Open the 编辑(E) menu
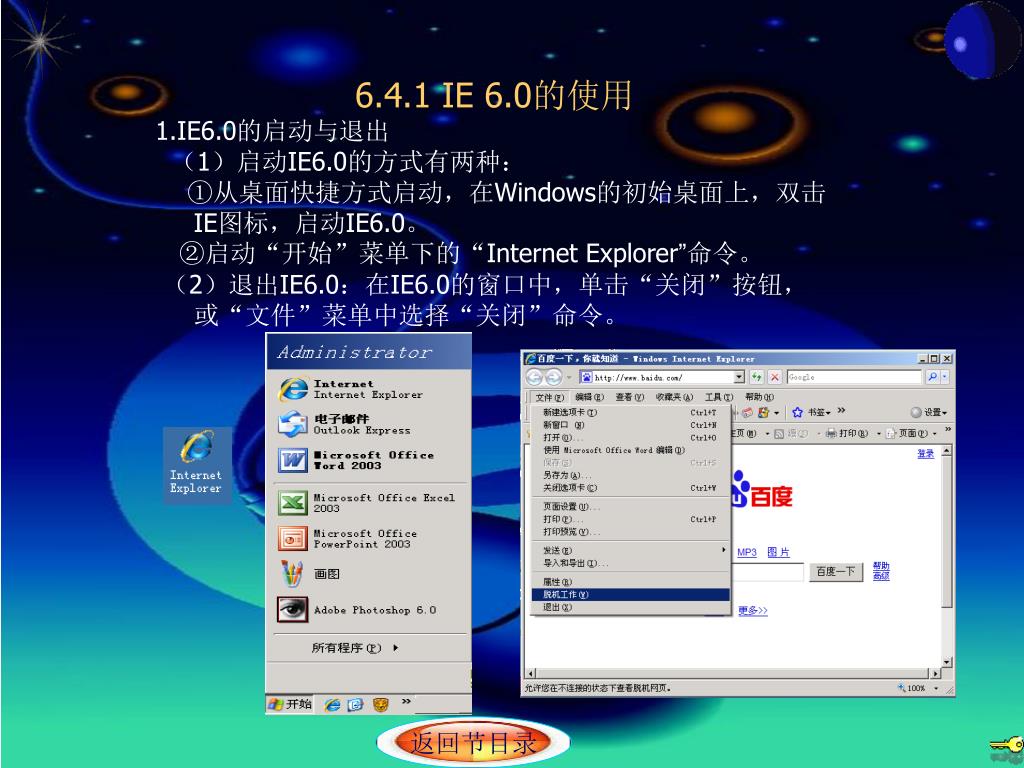The width and height of the screenshot is (1024, 768). tap(589, 397)
